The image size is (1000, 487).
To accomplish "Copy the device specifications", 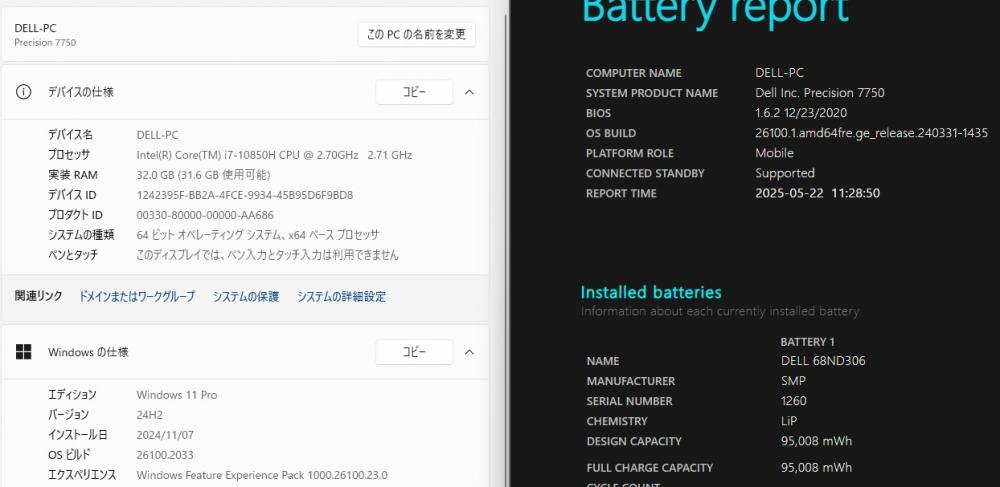I will pos(414,92).
